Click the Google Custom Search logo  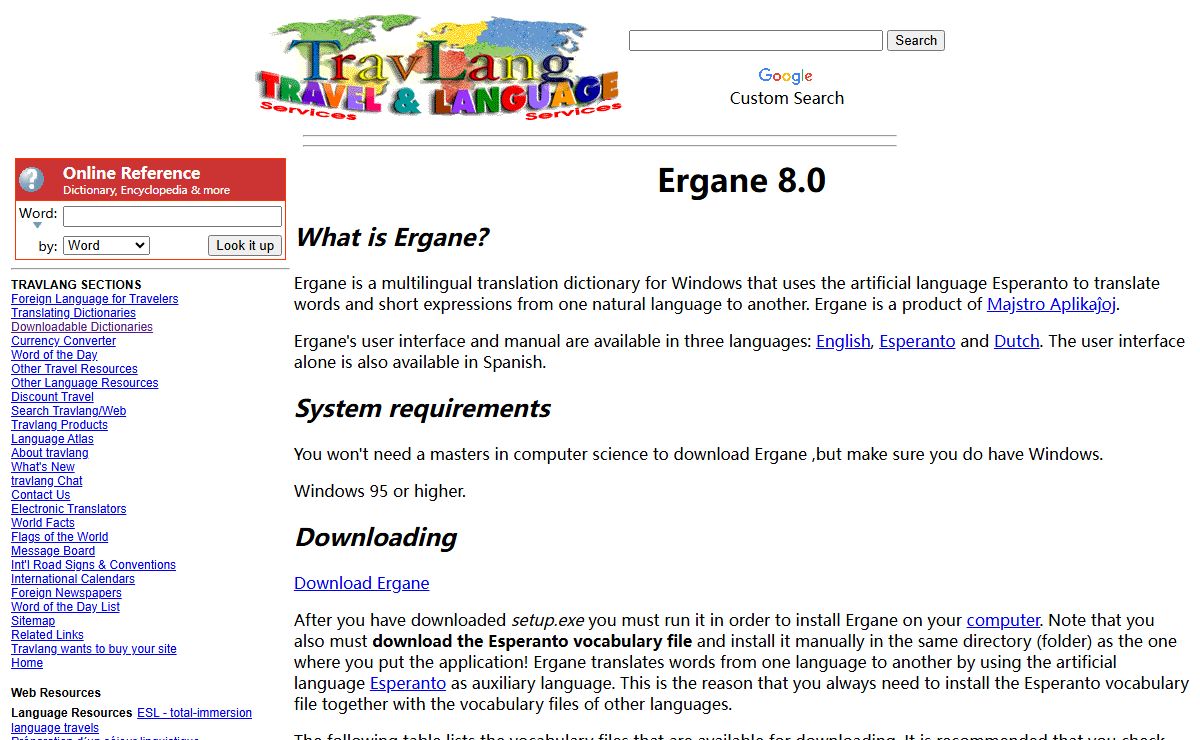coord(786,76)
